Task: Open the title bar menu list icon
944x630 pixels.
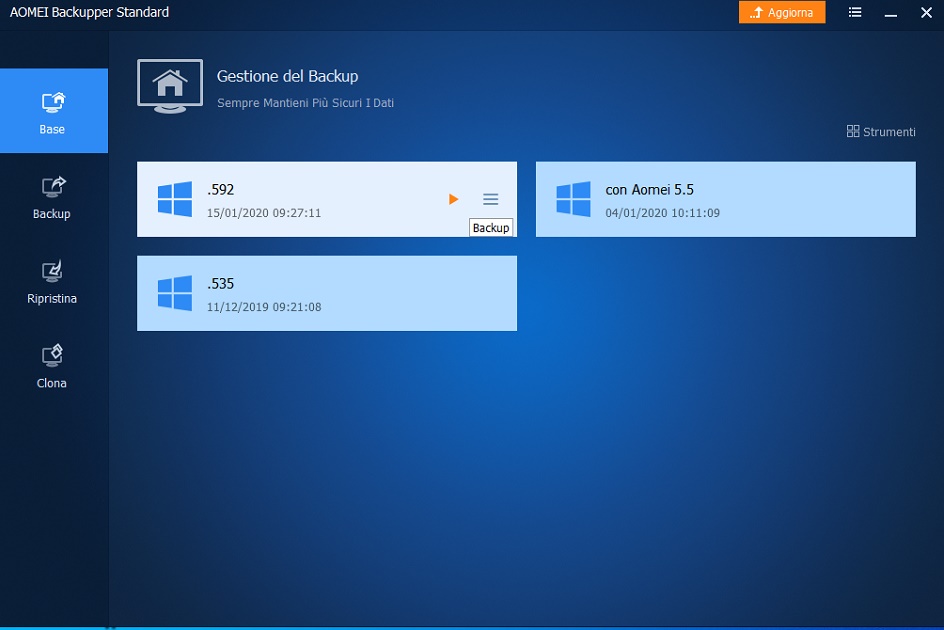Action: 854,12
